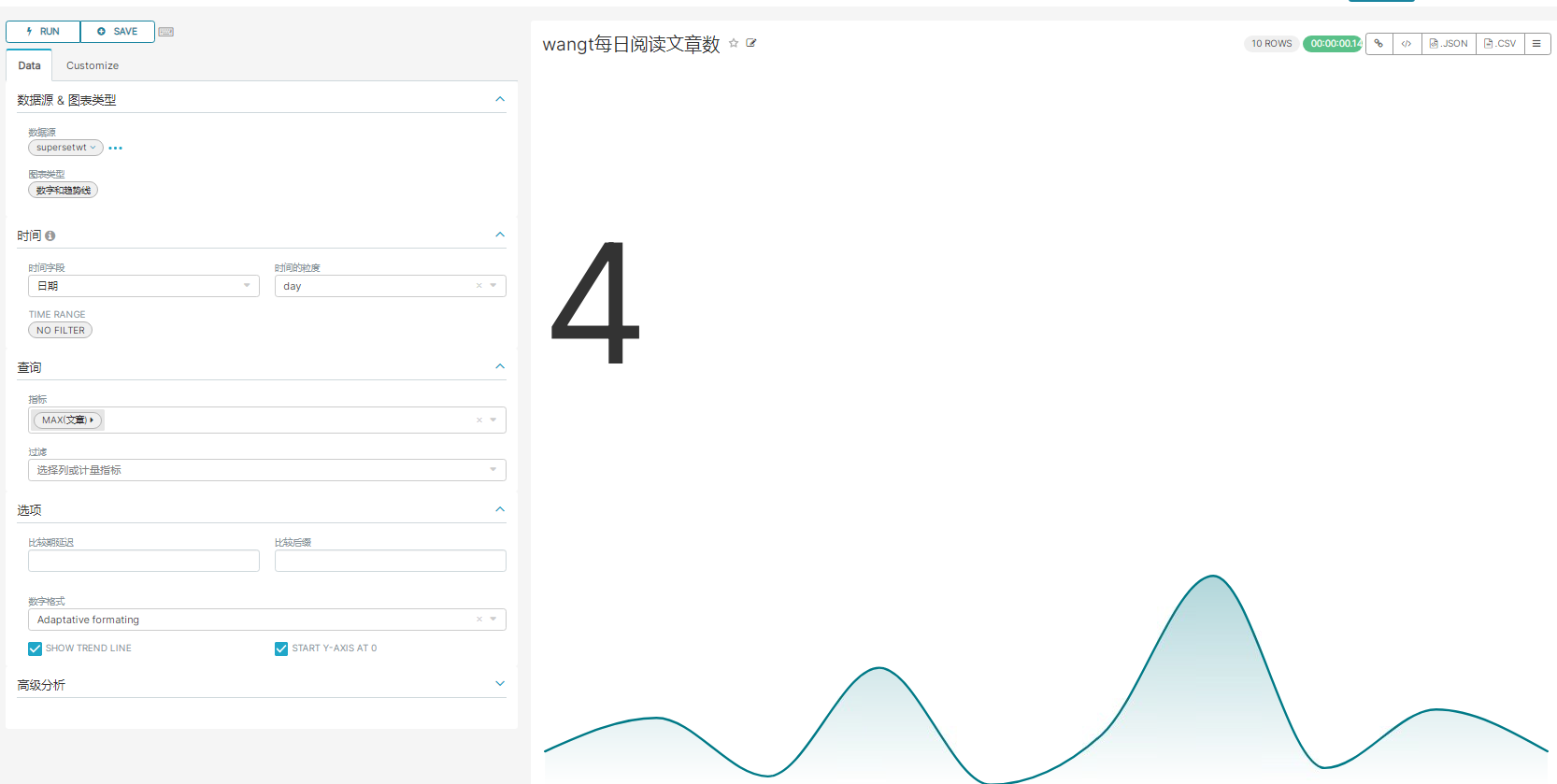Open the NO FILTER time range selector

(61, 330)
